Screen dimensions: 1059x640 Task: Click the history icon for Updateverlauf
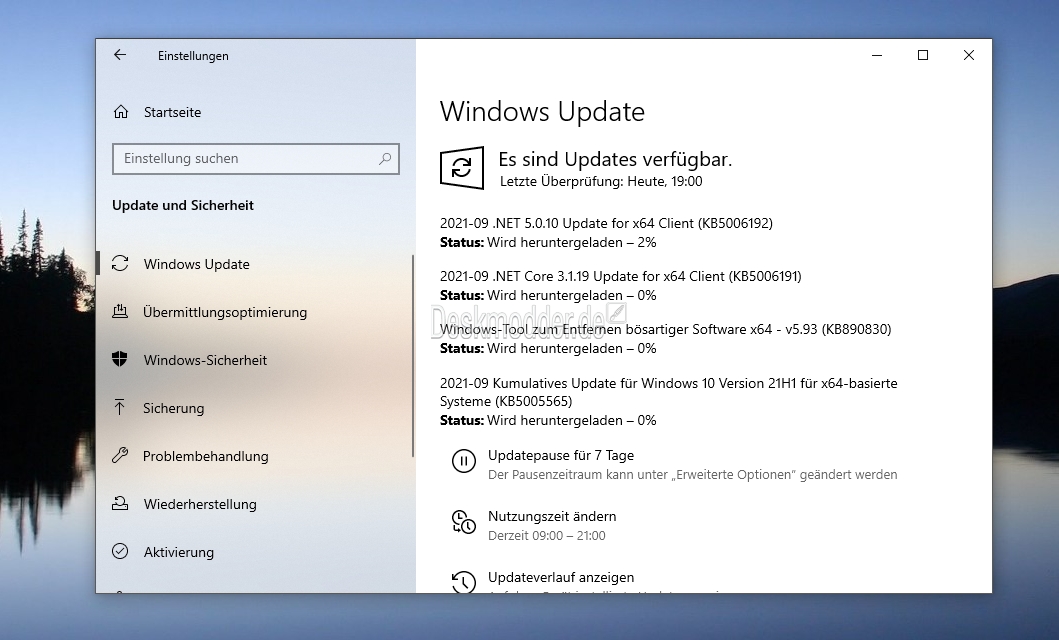(x=464, y=582)
